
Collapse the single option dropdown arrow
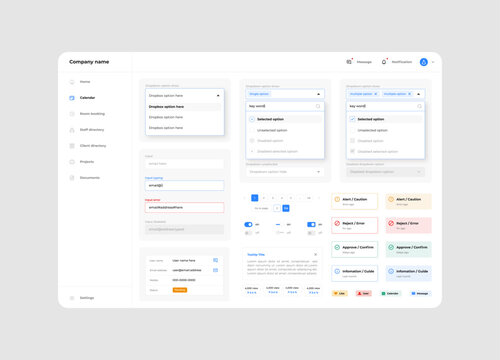coord(318,94)
